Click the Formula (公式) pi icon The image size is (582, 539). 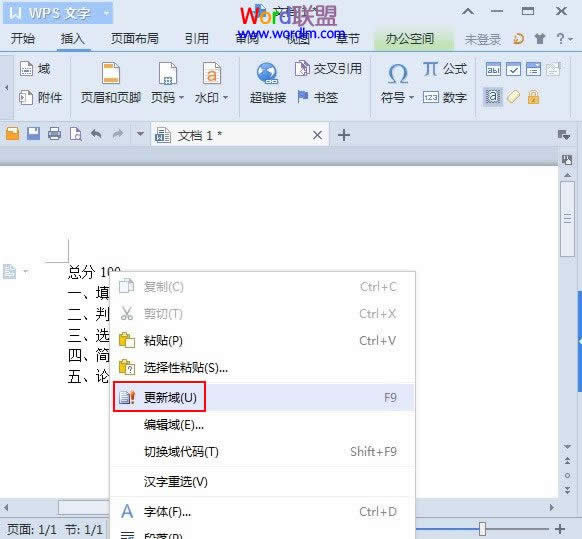pos(430,69)
